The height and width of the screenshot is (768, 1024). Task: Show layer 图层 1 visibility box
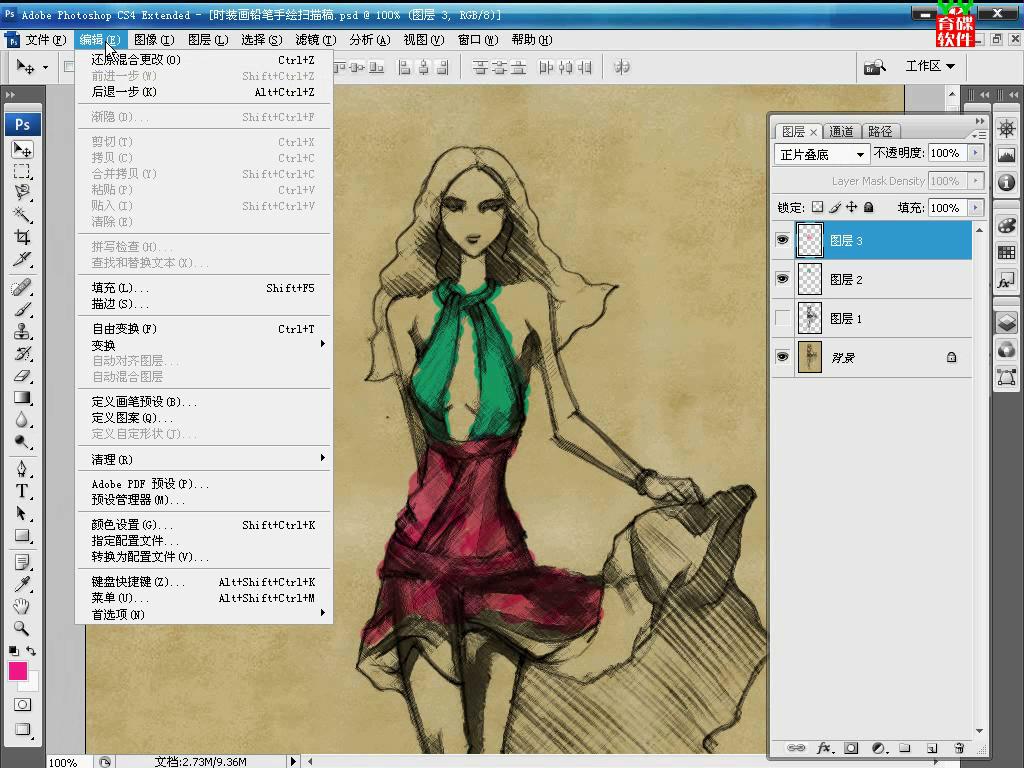click(782, 318)
